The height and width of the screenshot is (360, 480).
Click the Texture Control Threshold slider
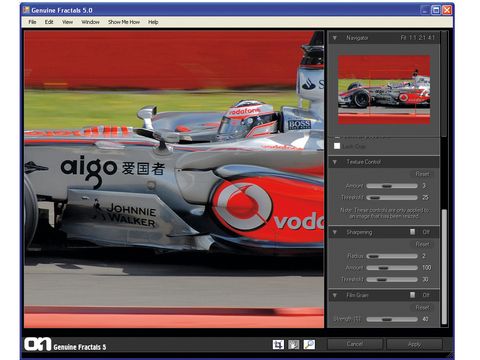(392, 197)
